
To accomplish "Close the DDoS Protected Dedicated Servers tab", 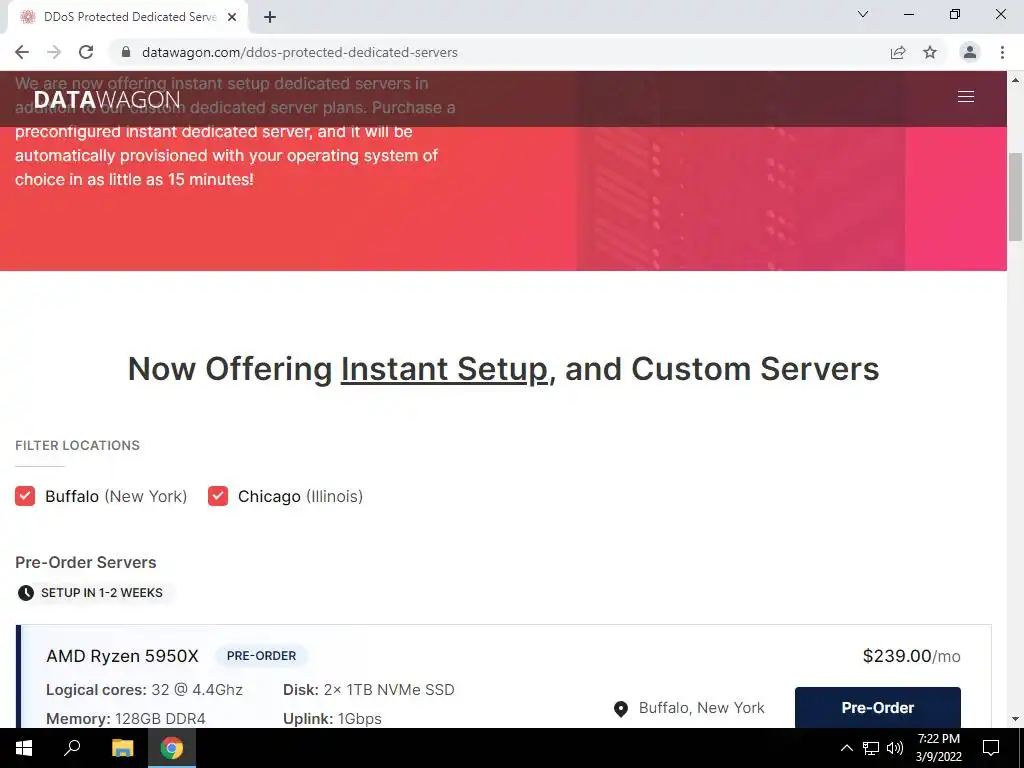I will 232,17.
